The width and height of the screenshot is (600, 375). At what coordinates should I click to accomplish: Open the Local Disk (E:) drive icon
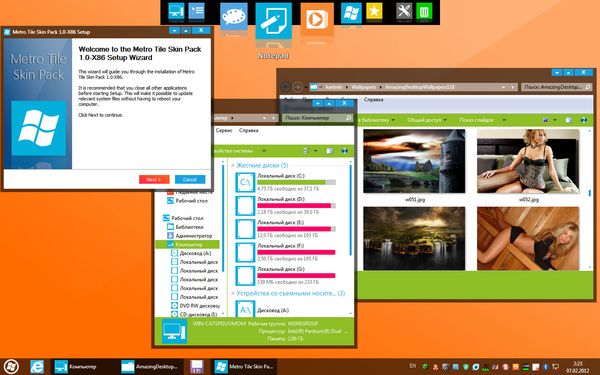[x=245, y=229]
